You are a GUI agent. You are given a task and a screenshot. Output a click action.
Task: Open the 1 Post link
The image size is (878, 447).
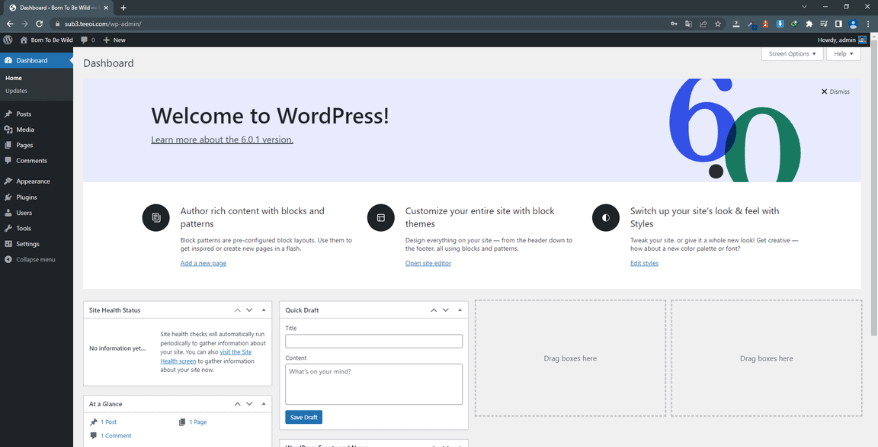(x=109, y=422)
